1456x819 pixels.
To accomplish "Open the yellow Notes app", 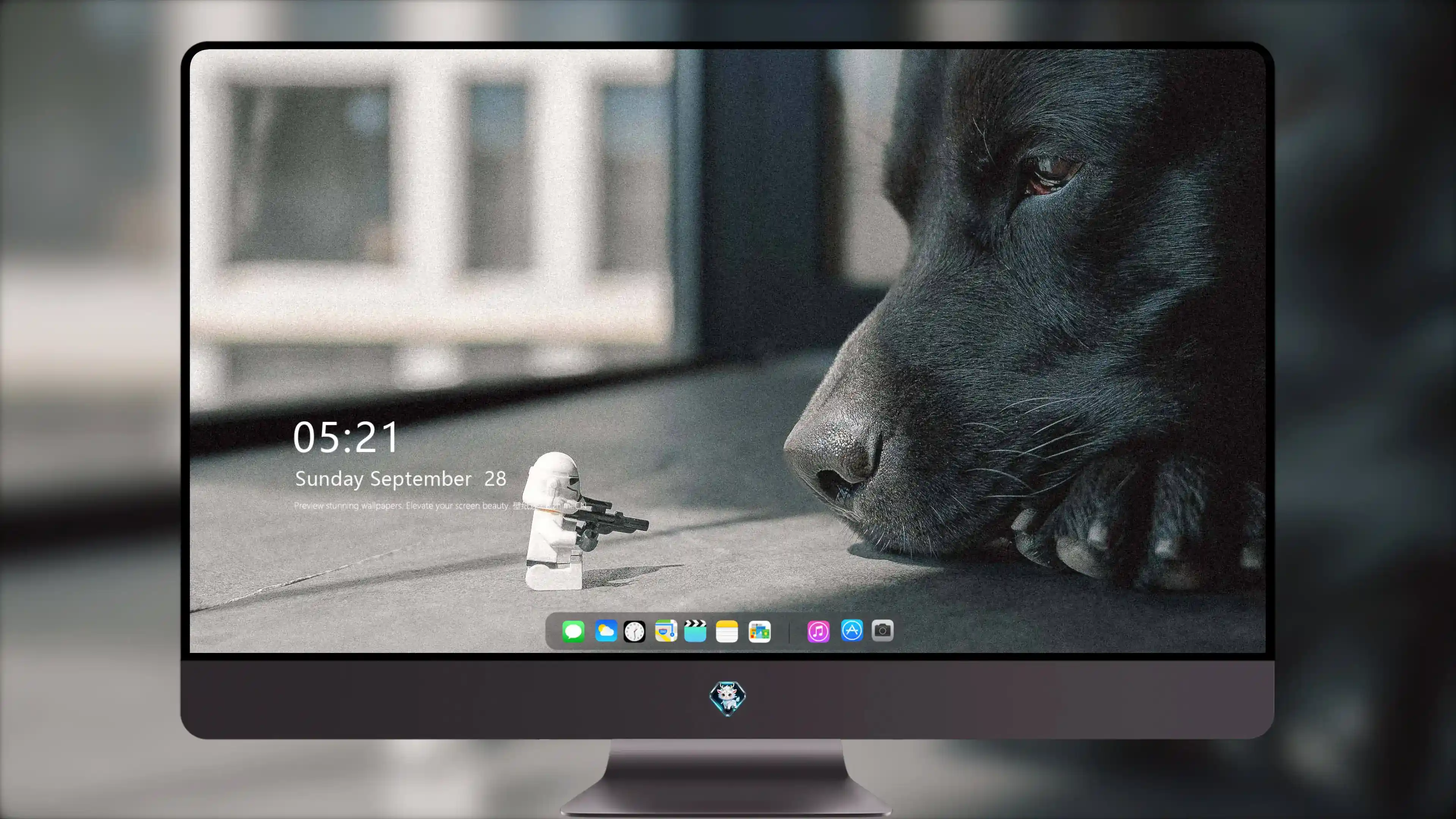I will (727, 631).
